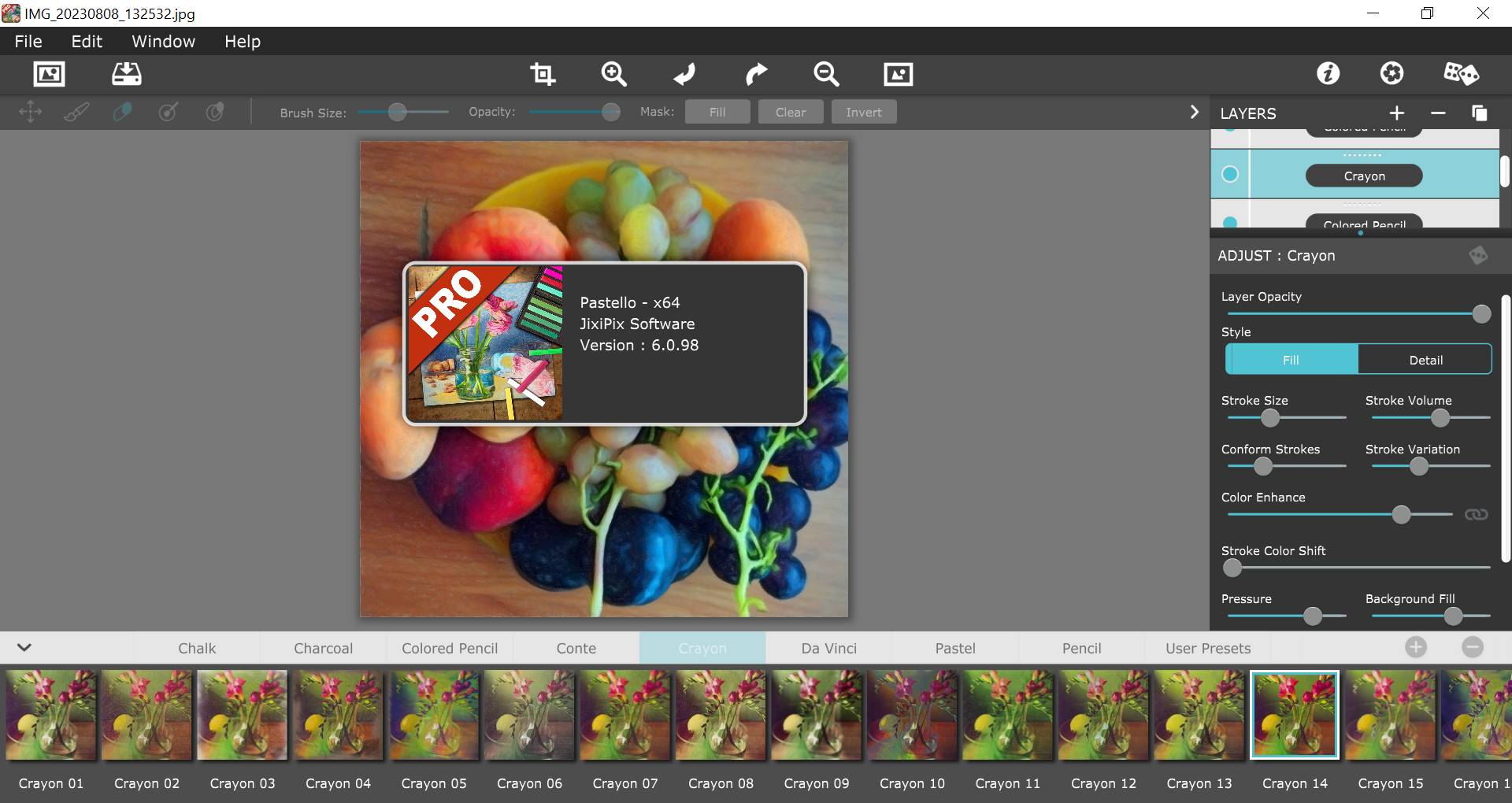Duplicate the current layer
This screenshot has height=803, width=1512.
pos(1479,113)
